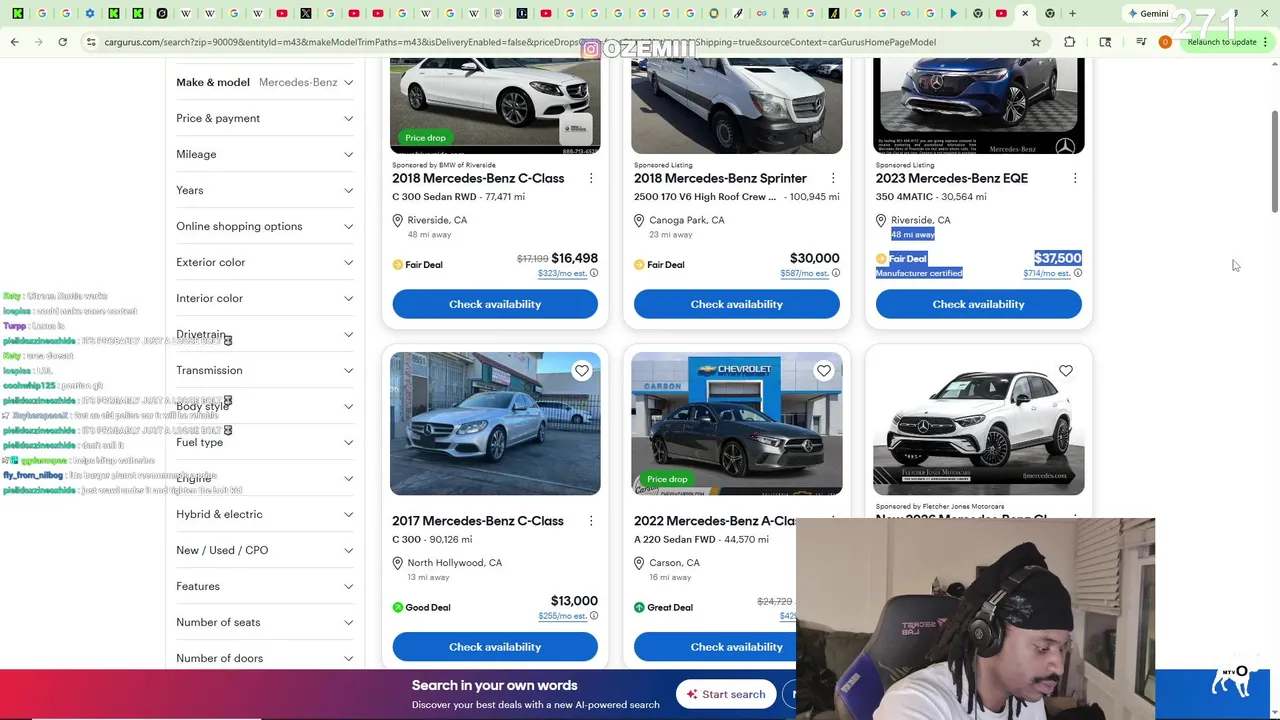1280x720 pixels.
Task: Favorite the 2022 A-Class heart icon
Action: click(824, 371)
